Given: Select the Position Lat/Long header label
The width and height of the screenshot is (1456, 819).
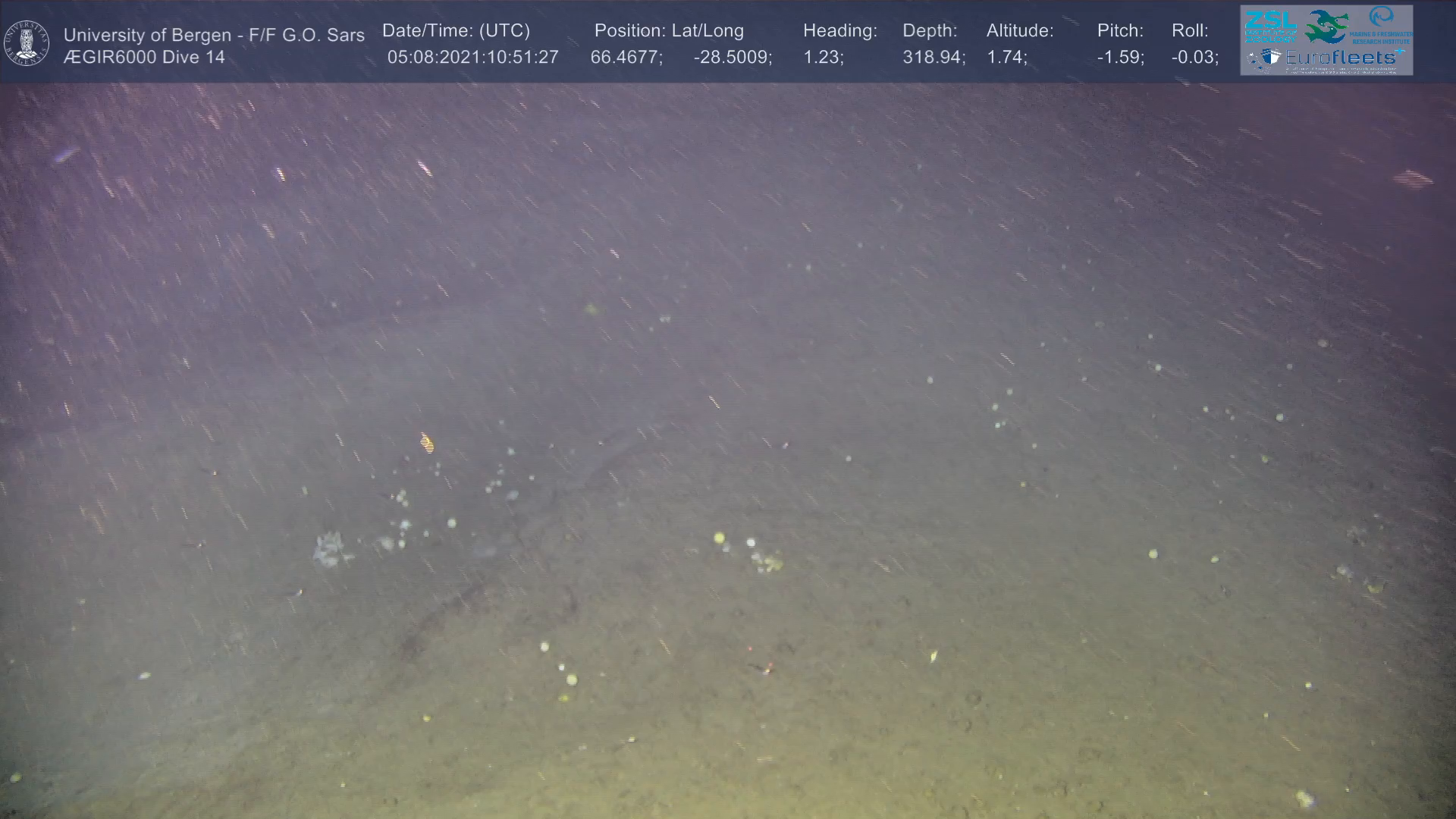Looking at the screenshot, I should (669, 31).
